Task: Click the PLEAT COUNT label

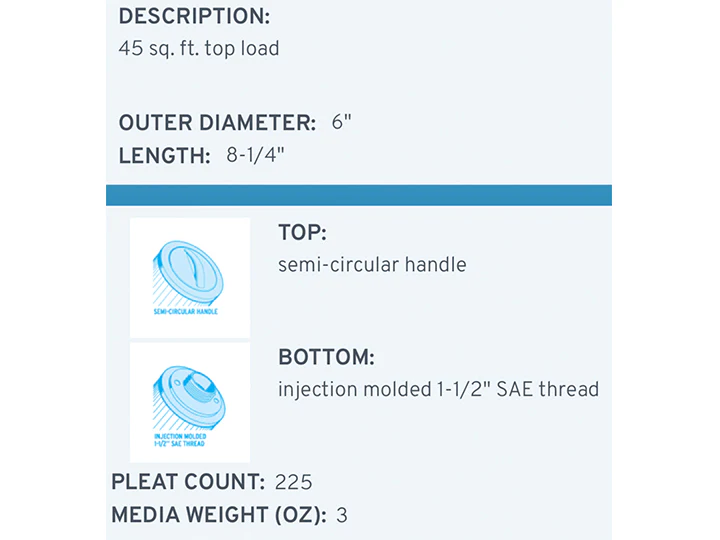Action: coord(188,482)
